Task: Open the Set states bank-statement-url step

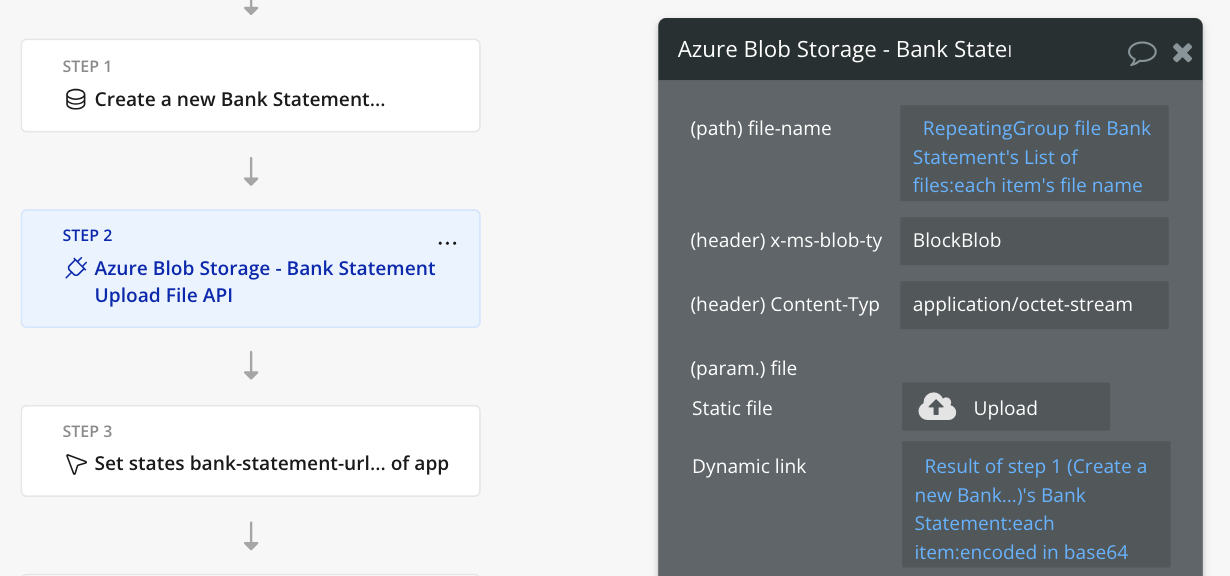Action: (x=270, y=464)
